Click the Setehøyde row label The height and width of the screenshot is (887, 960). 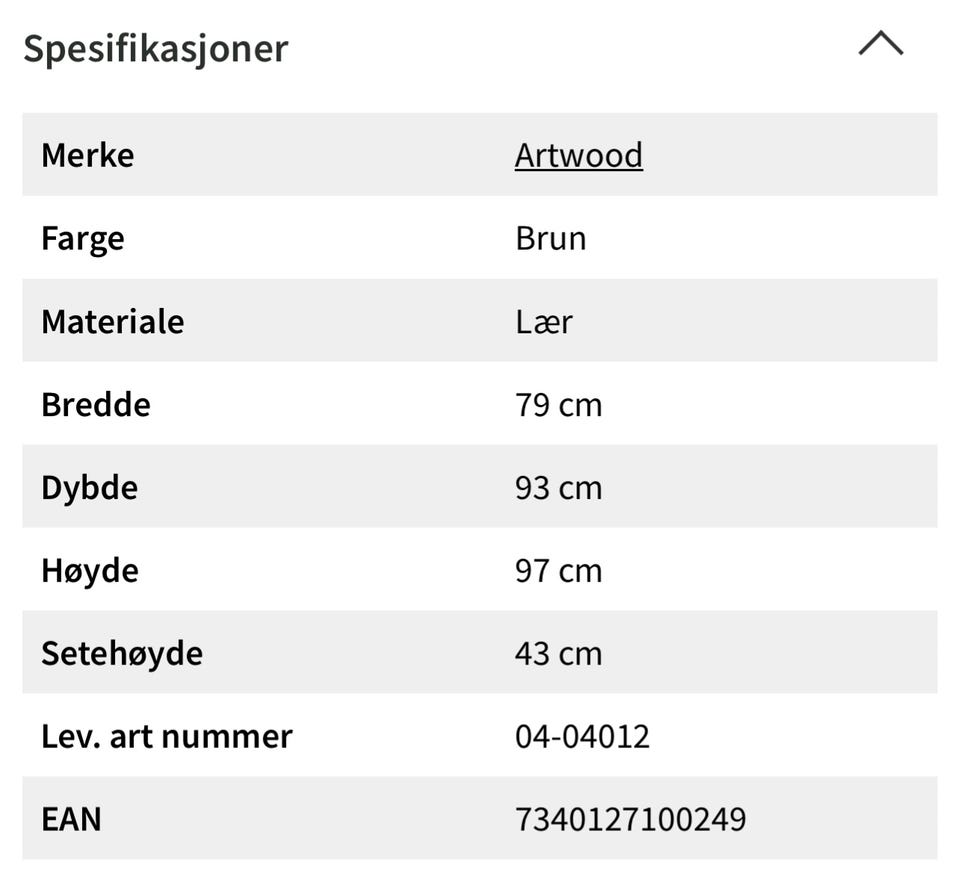click(122, 654)
